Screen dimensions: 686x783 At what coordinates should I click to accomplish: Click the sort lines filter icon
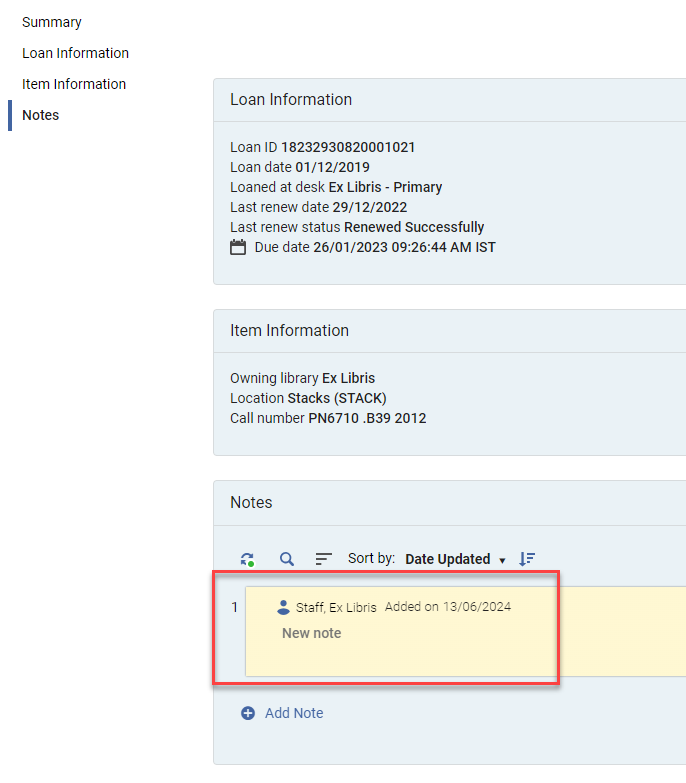323,559
